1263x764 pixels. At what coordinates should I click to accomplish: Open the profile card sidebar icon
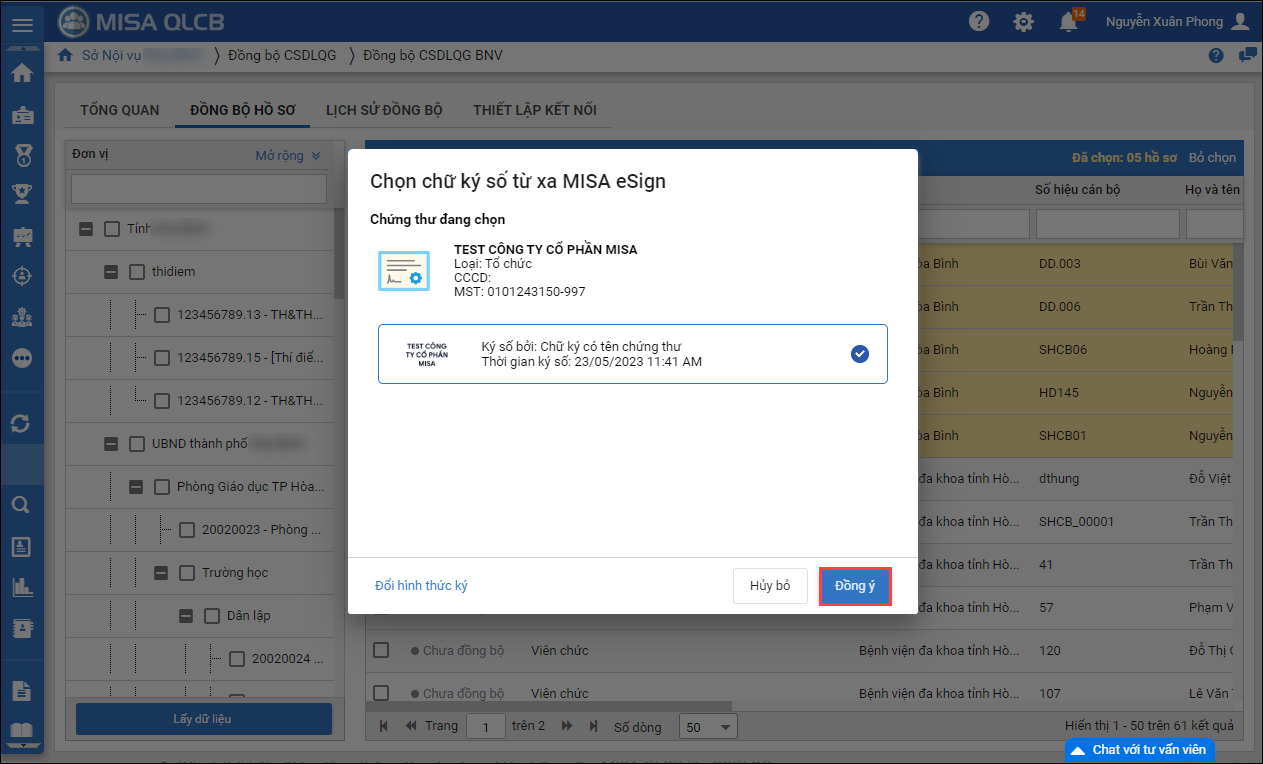[22, 546]
